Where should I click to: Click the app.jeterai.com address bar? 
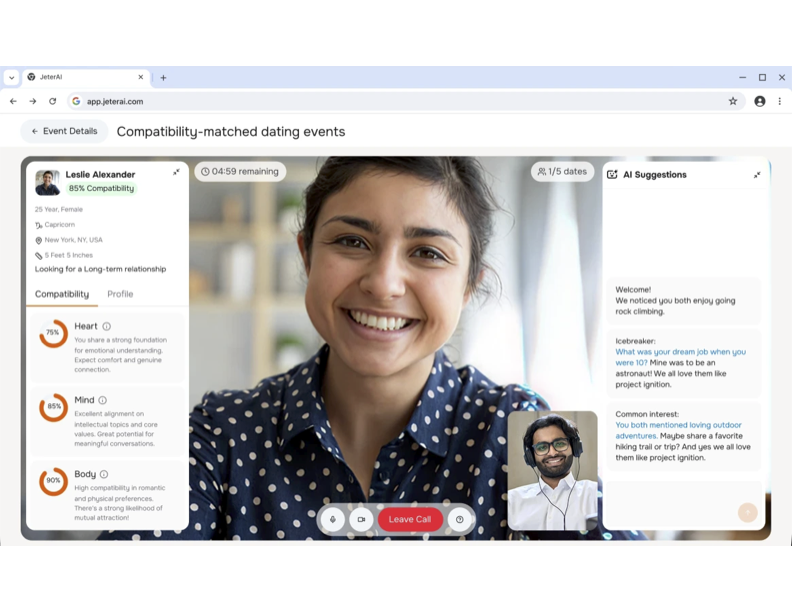[406, 101]
